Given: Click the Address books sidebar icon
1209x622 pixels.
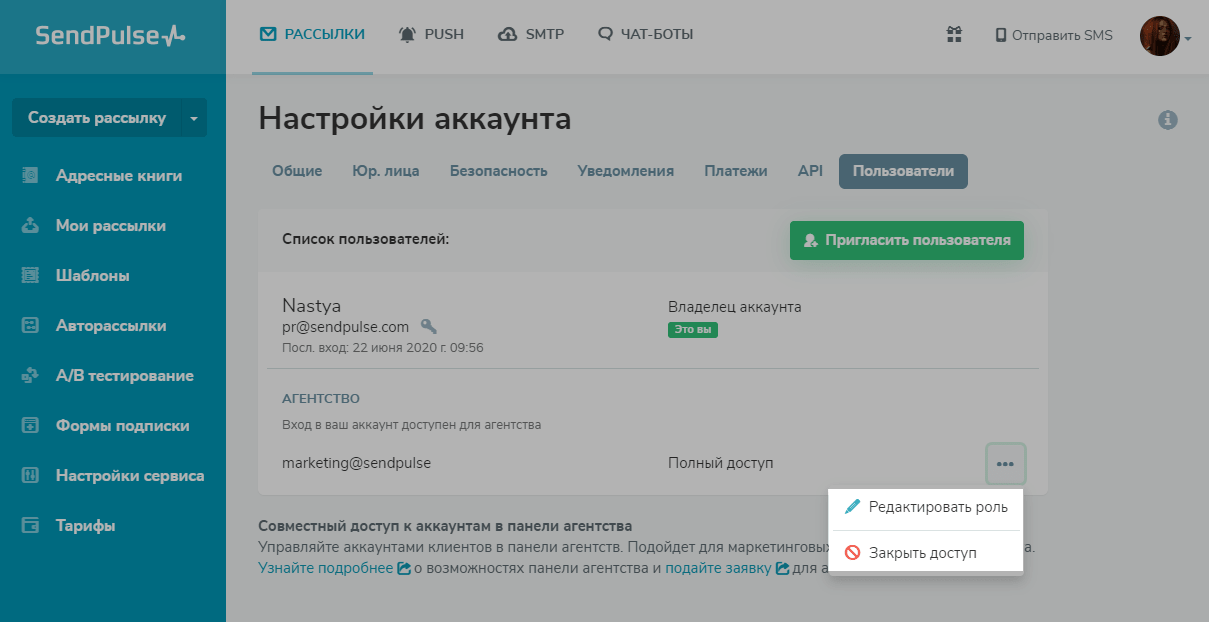Looking at the screenshot, I should tap(30, 176).
